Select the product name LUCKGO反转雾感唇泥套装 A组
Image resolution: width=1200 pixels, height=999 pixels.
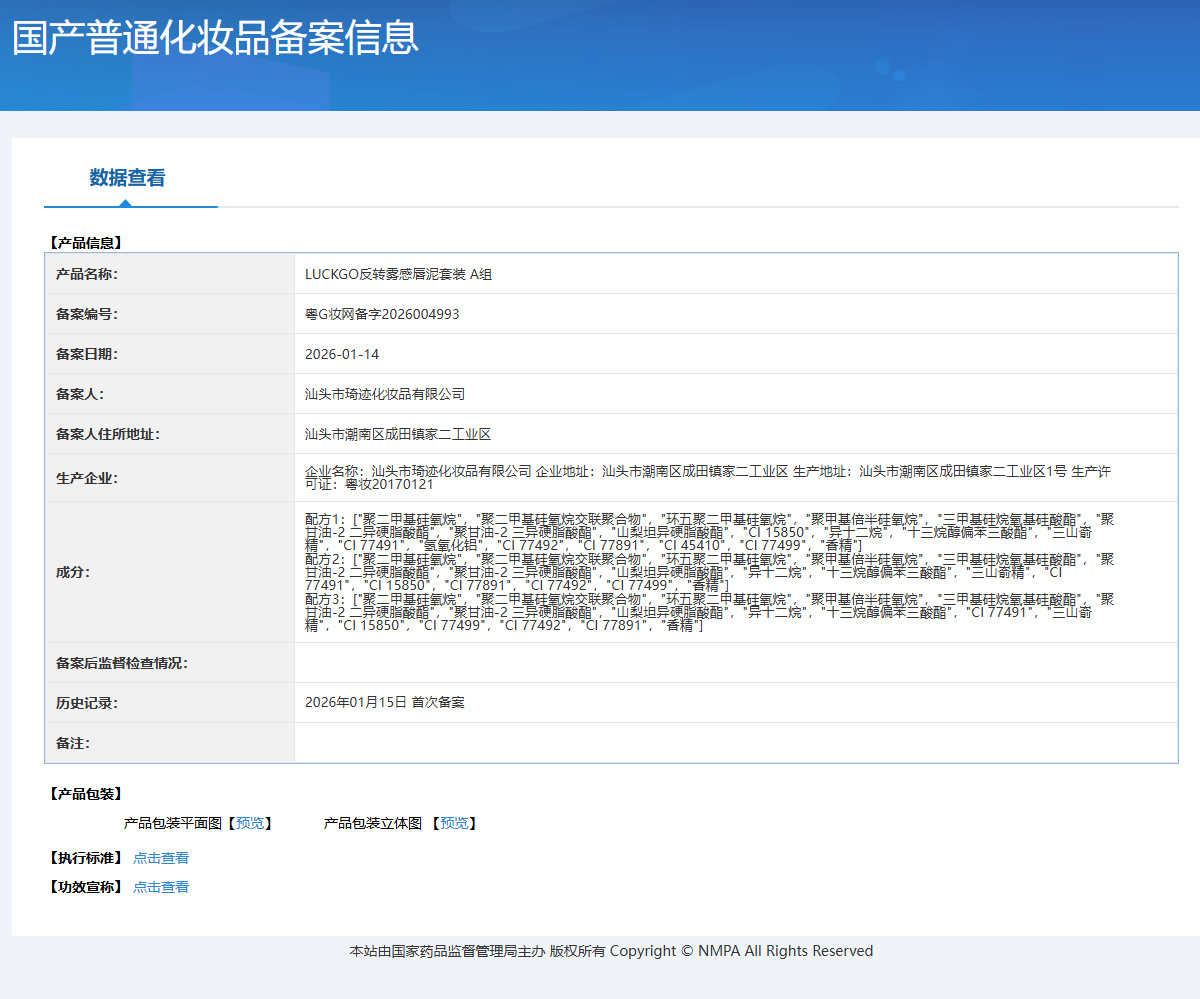pos(398,274)
